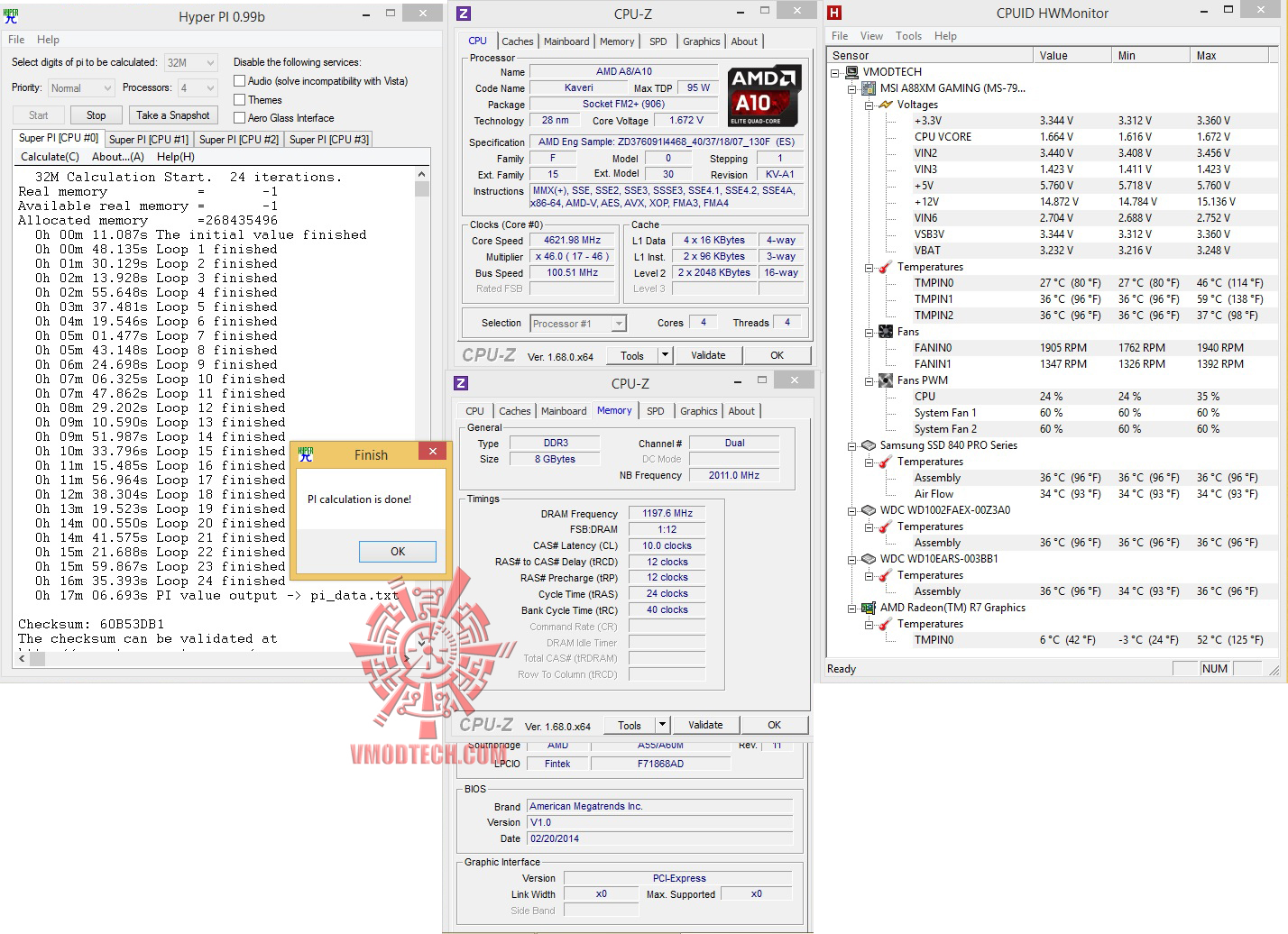Click the Hyper PI title bar app icon
Screen dimensions: 1288x934
[10, 15]
